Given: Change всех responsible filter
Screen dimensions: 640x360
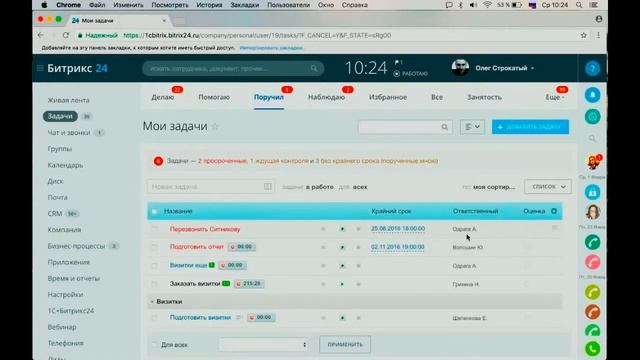Looking at the screenshot, I should [x=360, y=187].
